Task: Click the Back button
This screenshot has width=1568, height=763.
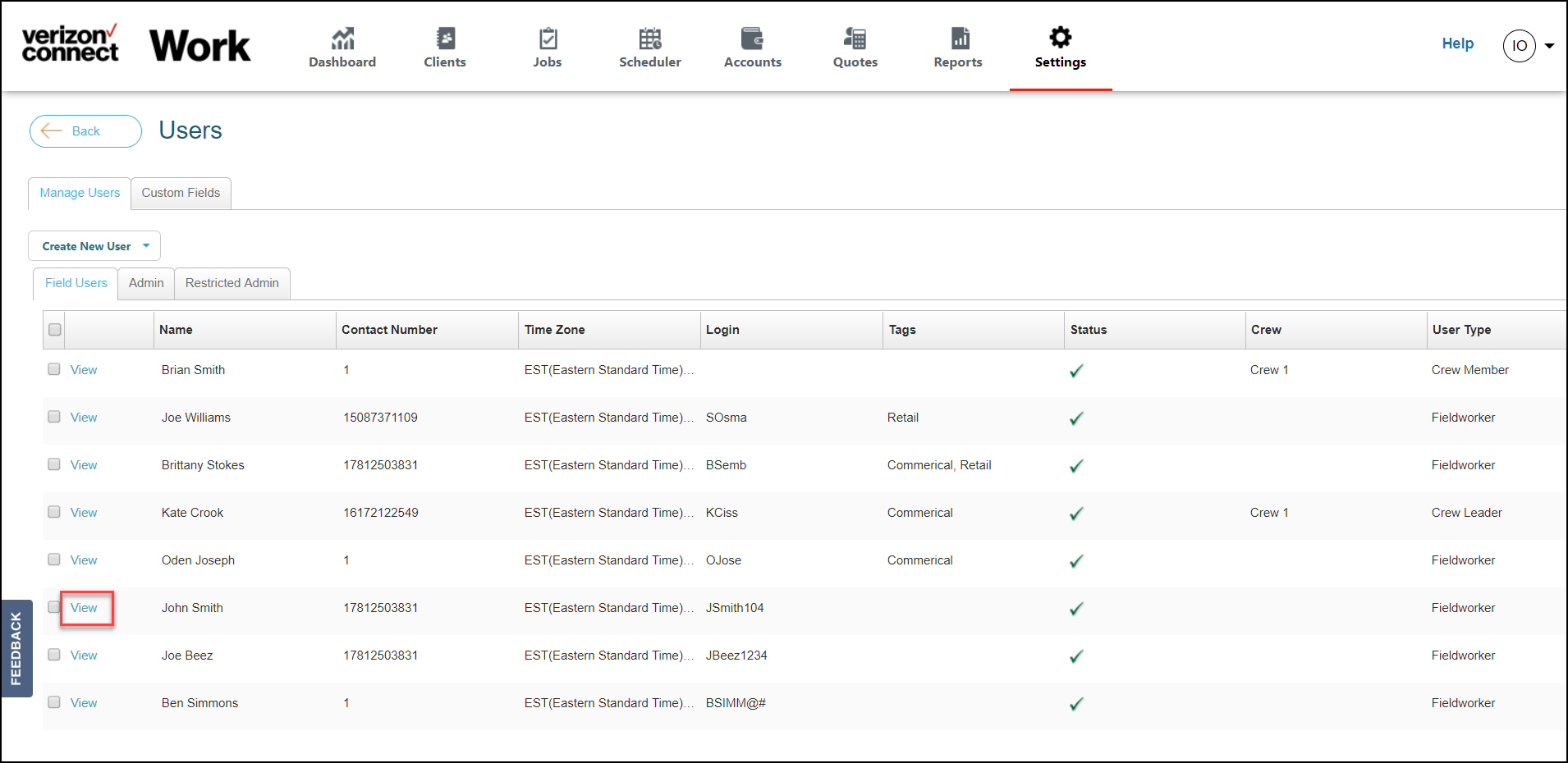Action: 85,130
